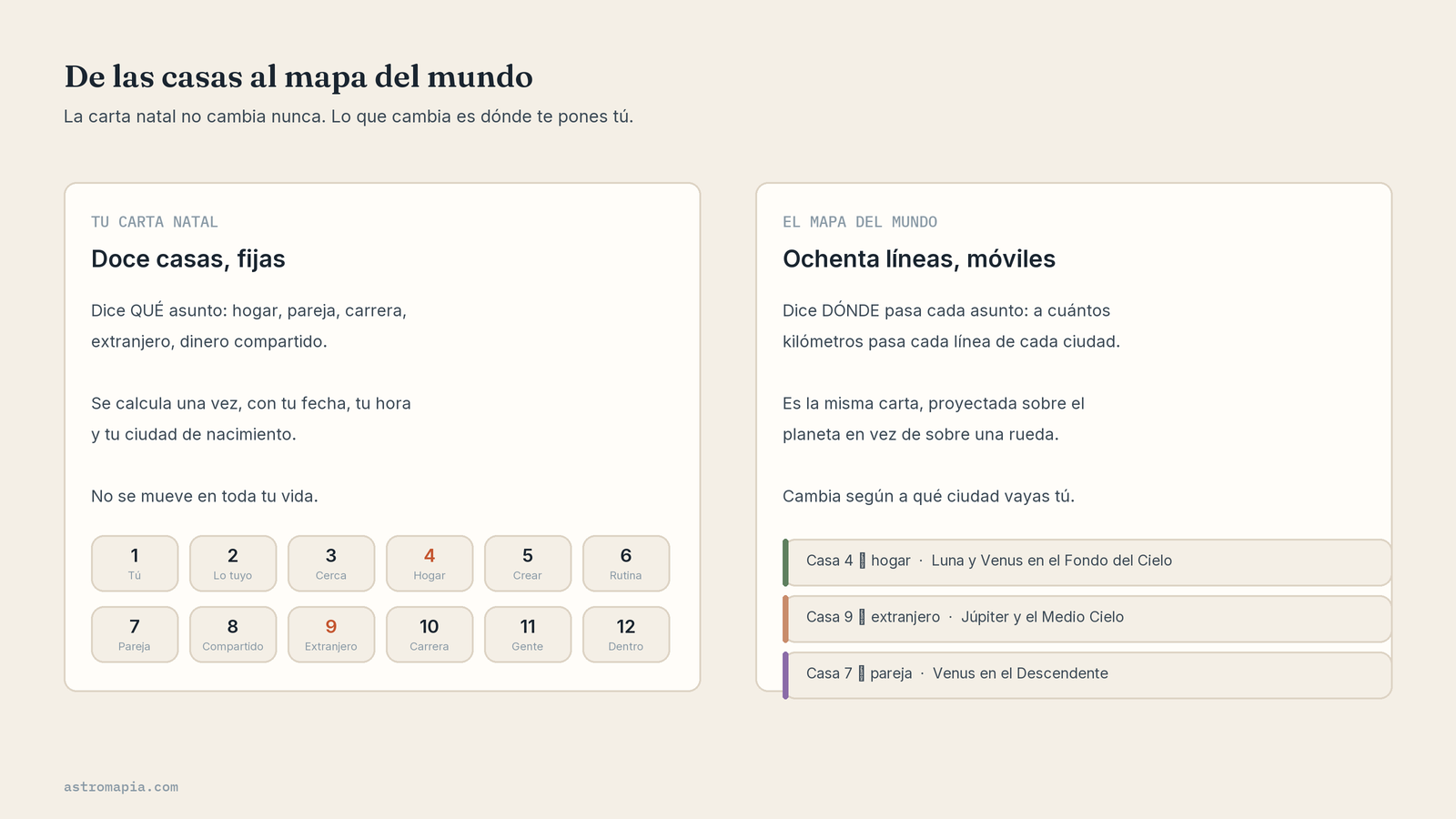Click the heading Doce casas, fijas
Viewport: 1456px width, 819px height.
188,259
